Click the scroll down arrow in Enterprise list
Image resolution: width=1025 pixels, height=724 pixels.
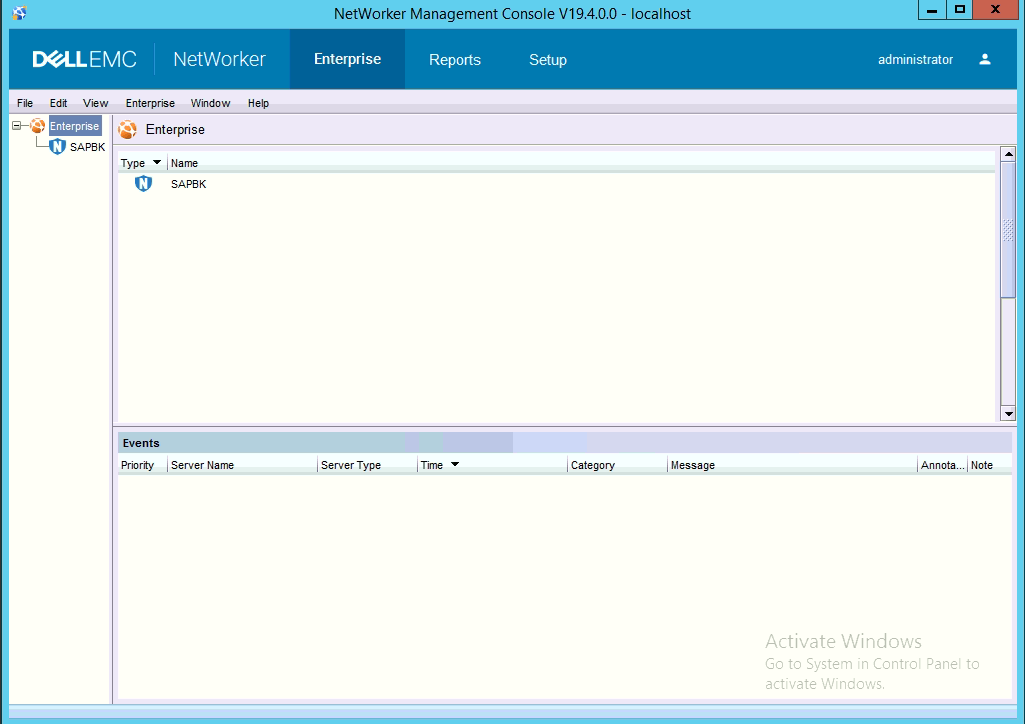click(x=1008, y=413)
